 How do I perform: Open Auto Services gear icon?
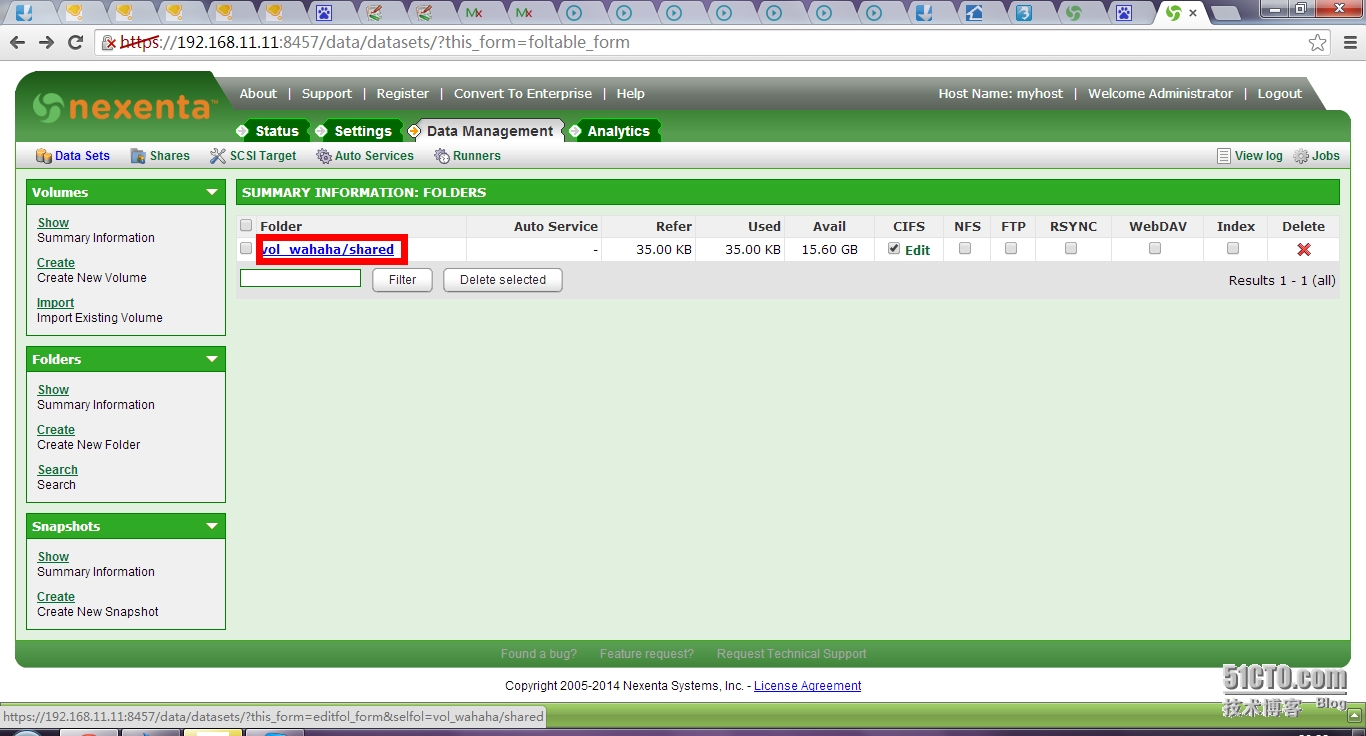[x=324, y=156]
